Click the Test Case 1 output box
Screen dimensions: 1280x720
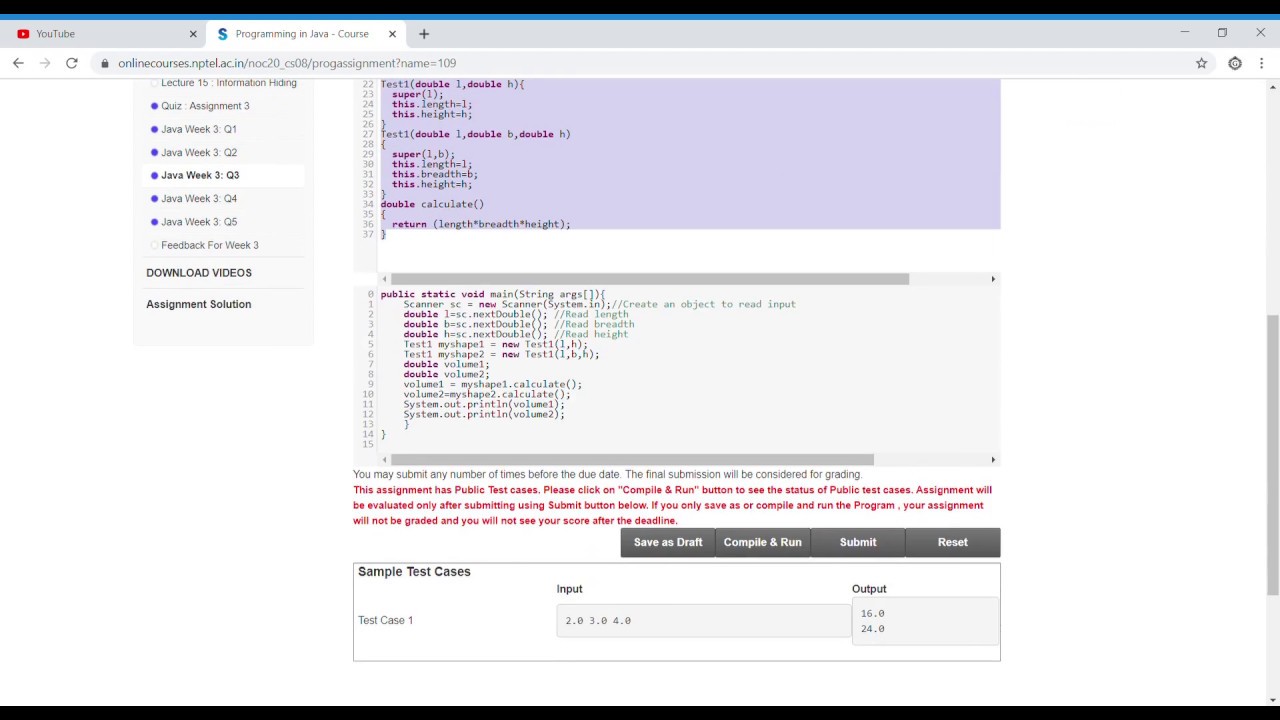tap(925, 621)
